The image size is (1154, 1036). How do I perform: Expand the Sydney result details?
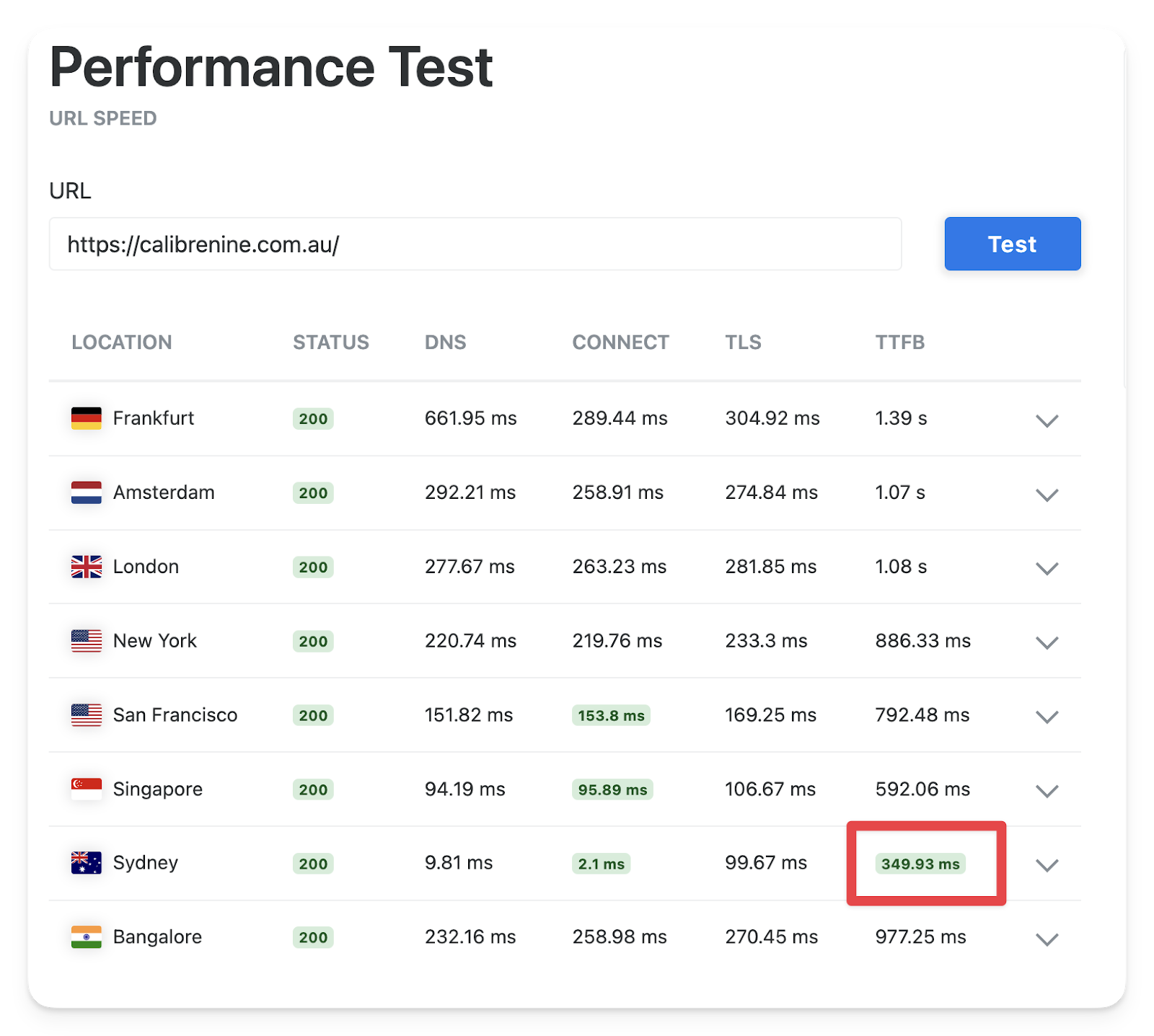coord(1047,865)
